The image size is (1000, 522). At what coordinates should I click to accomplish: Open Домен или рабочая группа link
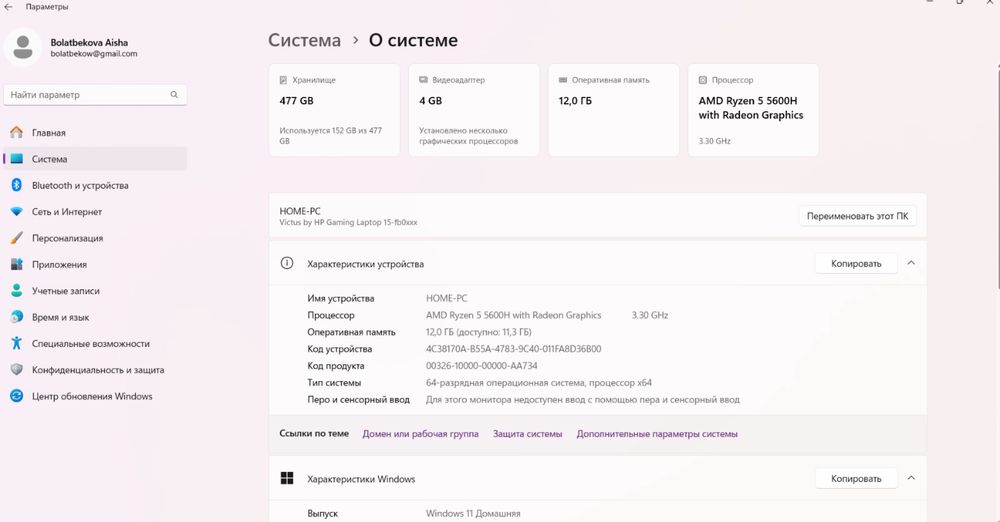(420, 434)
